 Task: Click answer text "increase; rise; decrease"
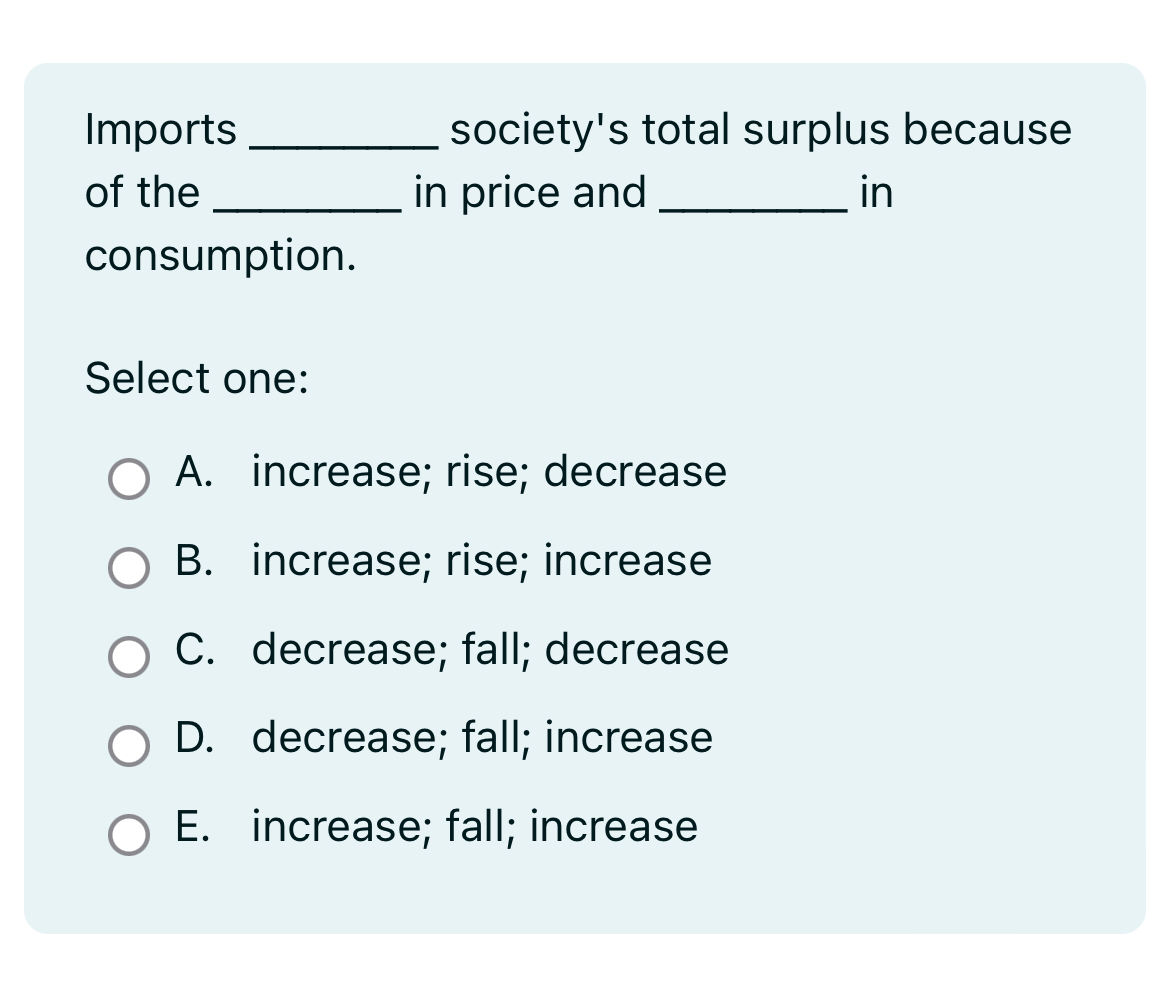pos(489,472)
